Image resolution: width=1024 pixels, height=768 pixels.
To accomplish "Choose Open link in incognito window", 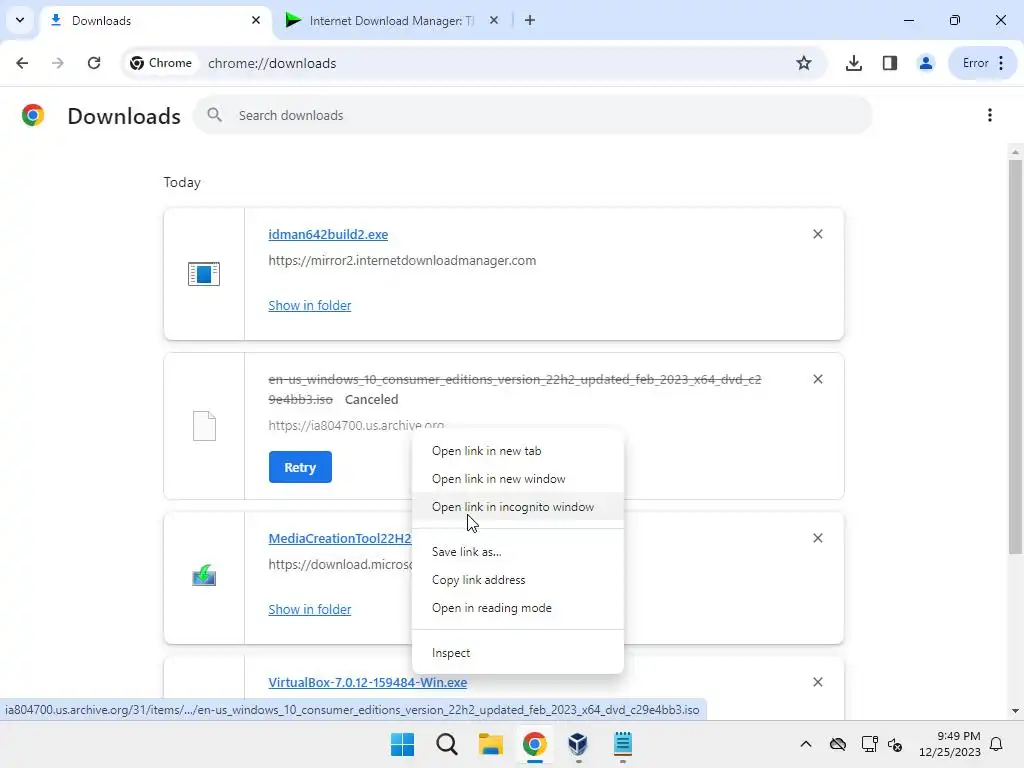I will (x=518, y=507).
